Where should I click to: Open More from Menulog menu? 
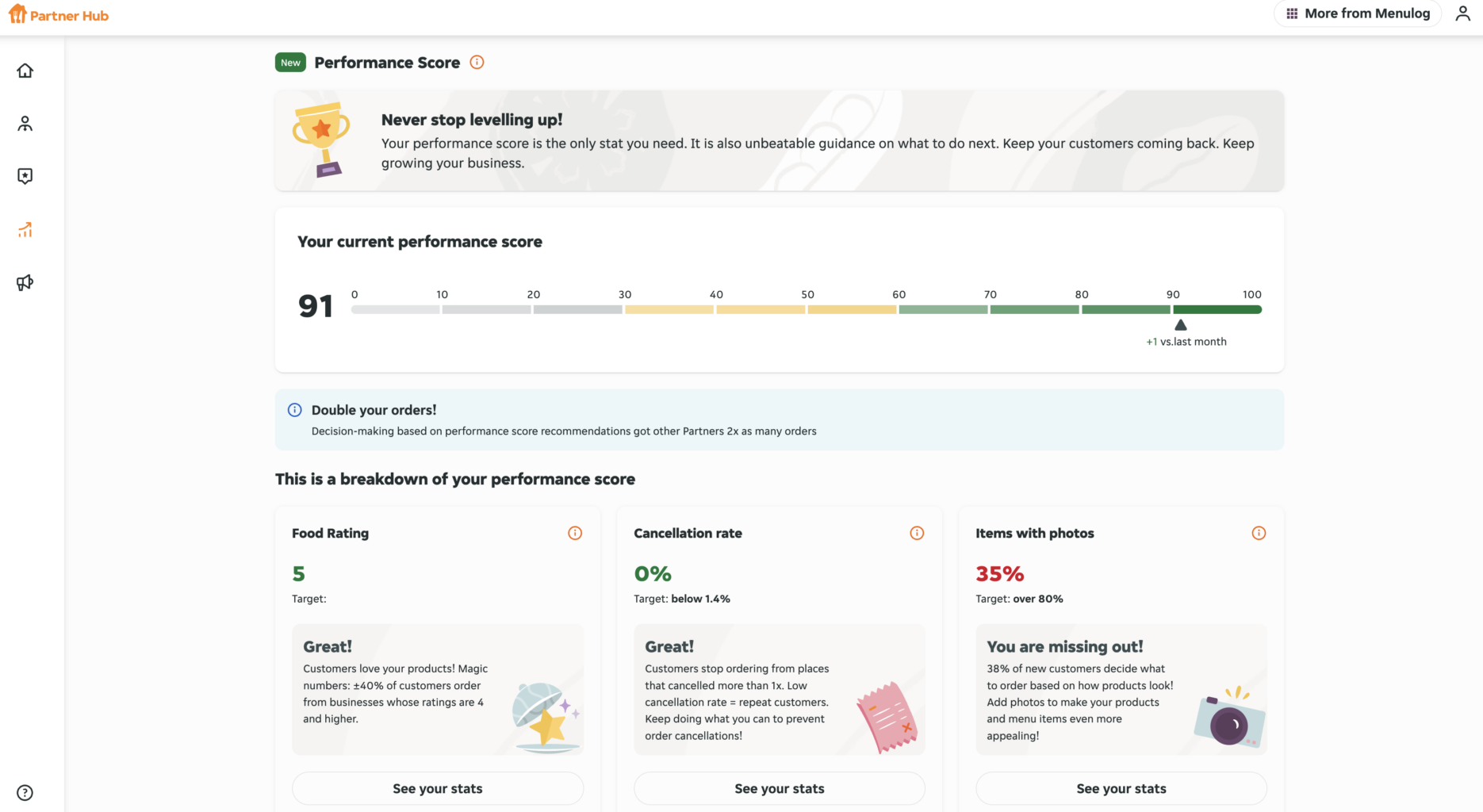[x=1358, y=13]
